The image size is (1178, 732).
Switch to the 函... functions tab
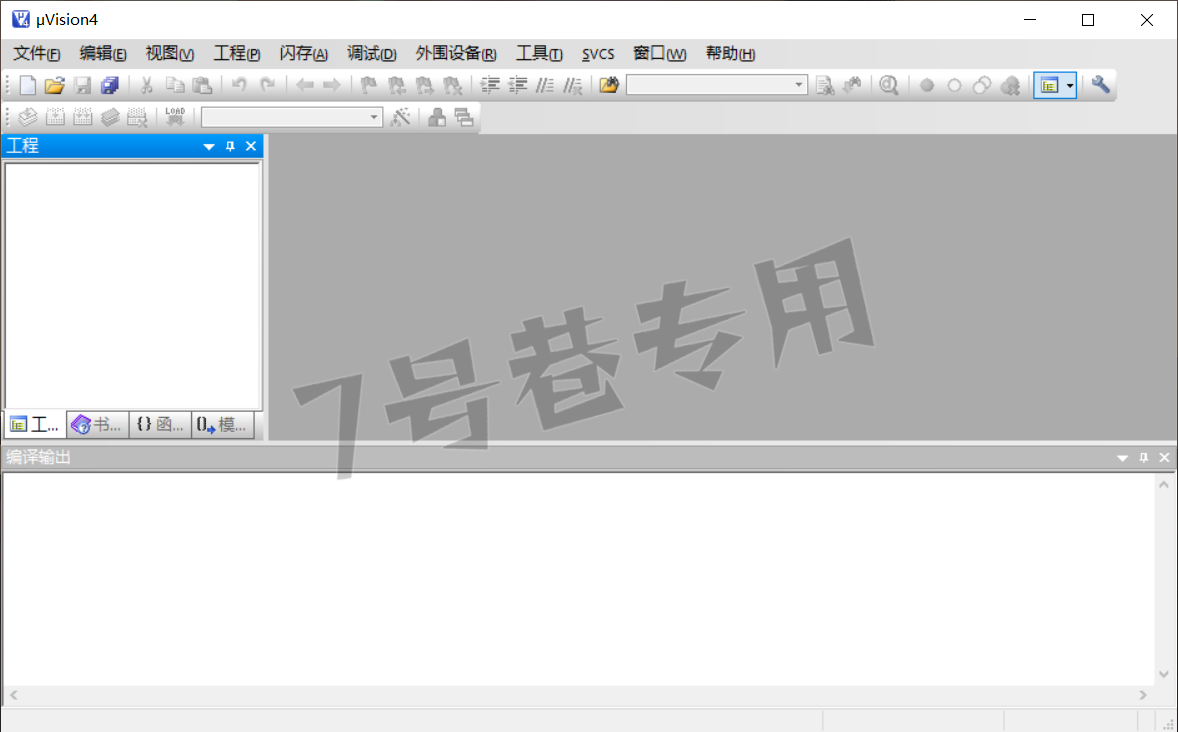coord(160,425)
